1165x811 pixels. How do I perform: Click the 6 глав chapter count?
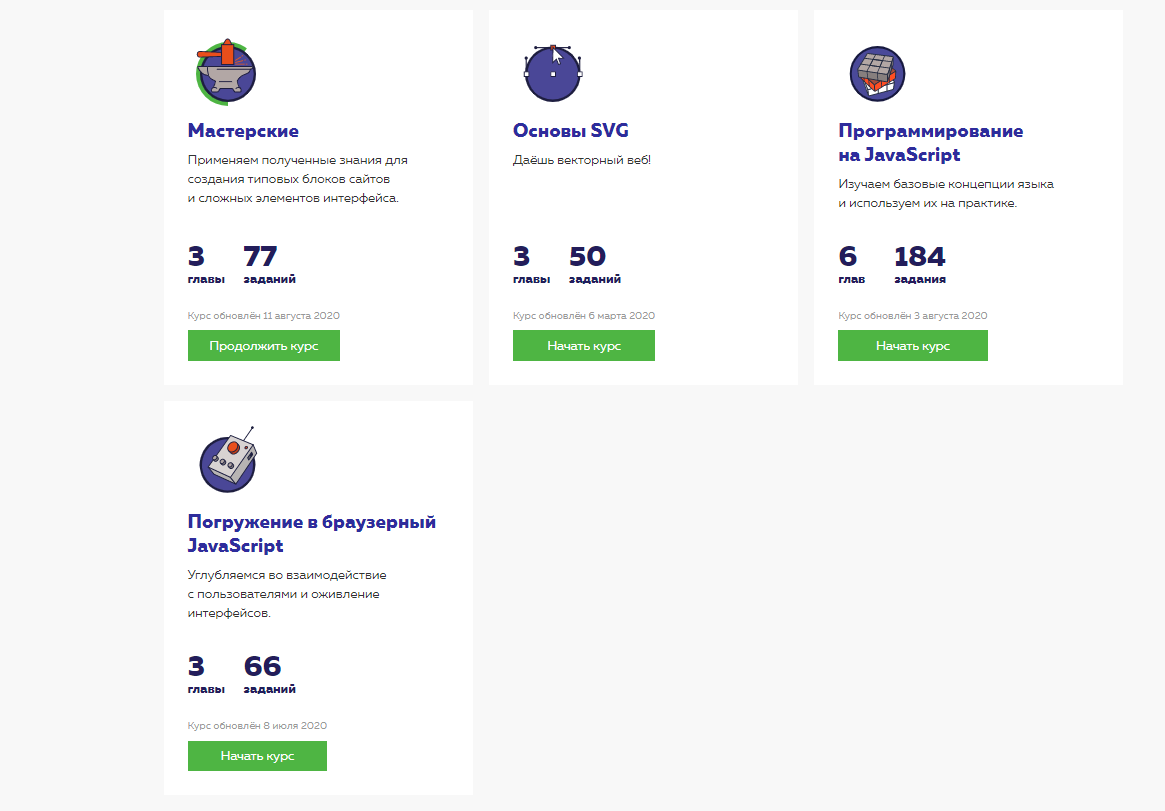coord(851,265)
